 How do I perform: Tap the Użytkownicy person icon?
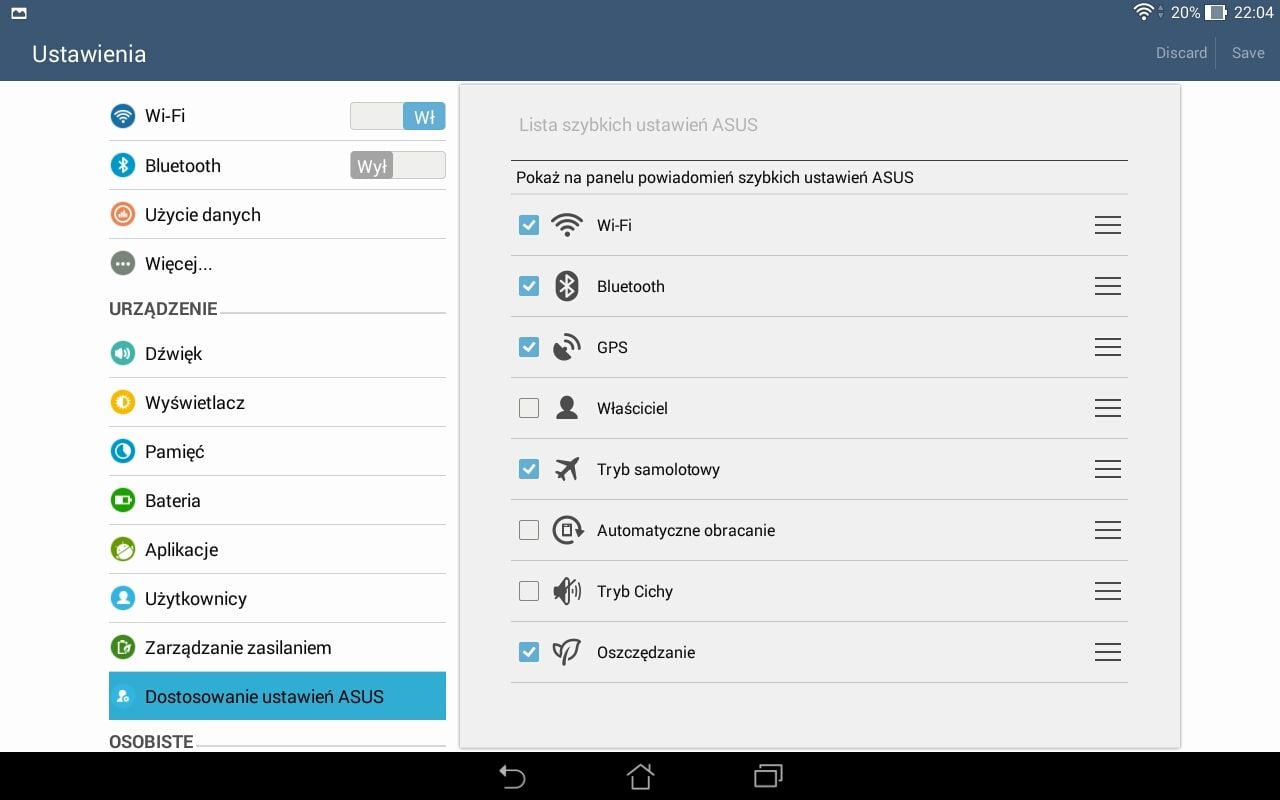pos(122,598)
